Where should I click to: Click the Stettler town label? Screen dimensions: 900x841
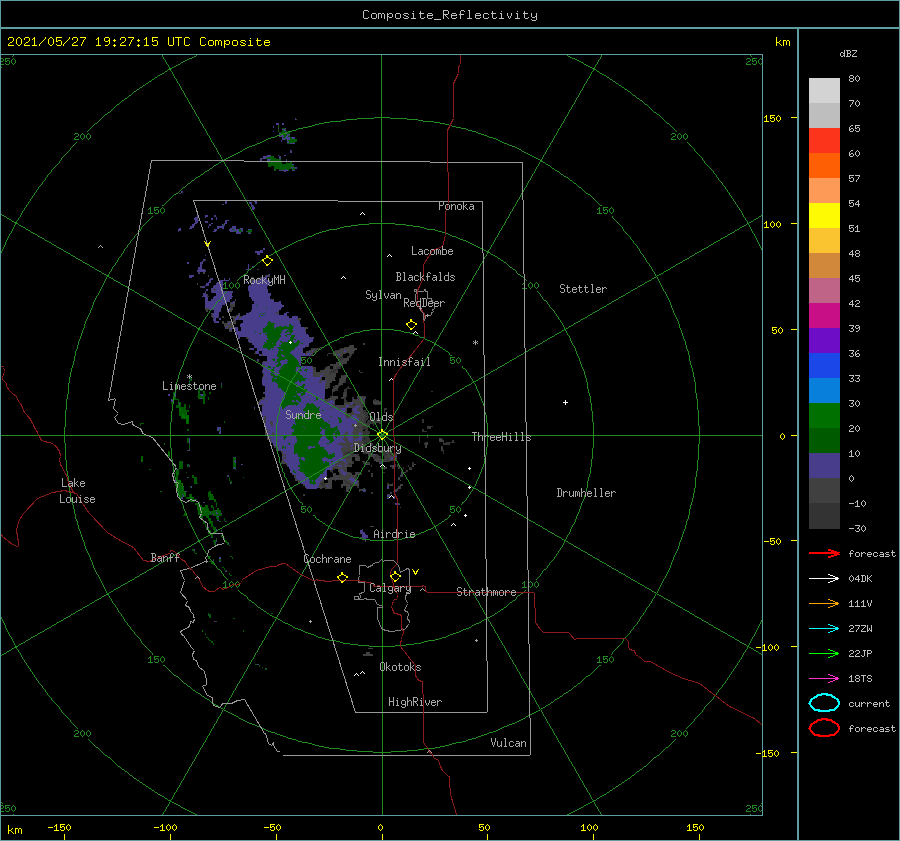tap(583, 289)
